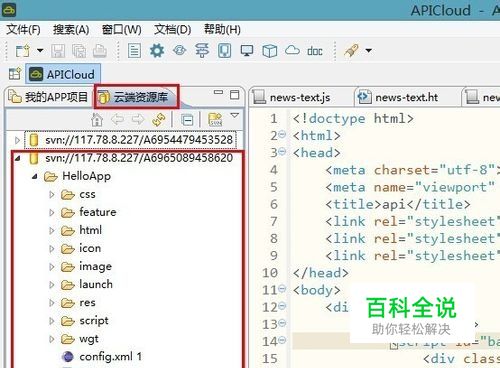Click the Collapse All icon in panel
The height and width of the screenshot is (368, 500).
pos(187,120)
